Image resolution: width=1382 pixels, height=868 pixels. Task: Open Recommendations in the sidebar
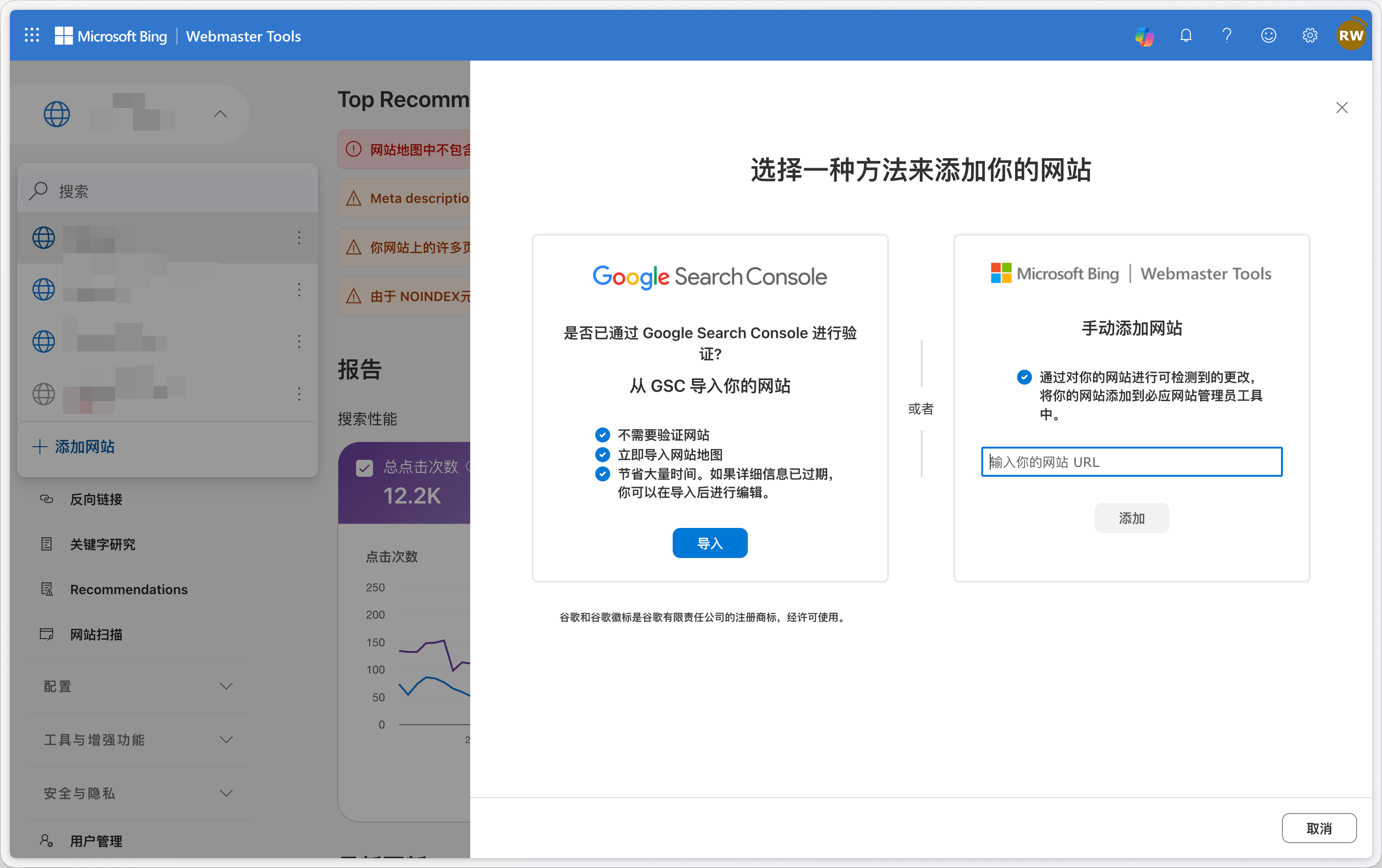(129, 590)
